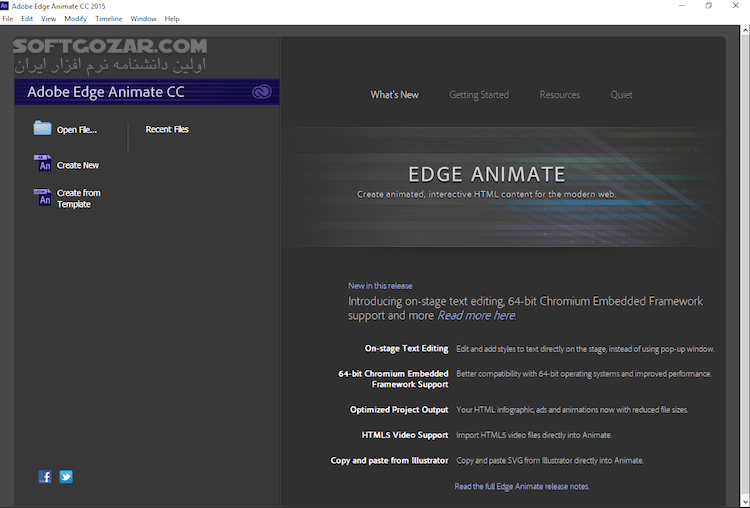Screen dimensions: 750x508
Task: Click the EDGE ANIMATE banner heading
Action: coord(487,174)
